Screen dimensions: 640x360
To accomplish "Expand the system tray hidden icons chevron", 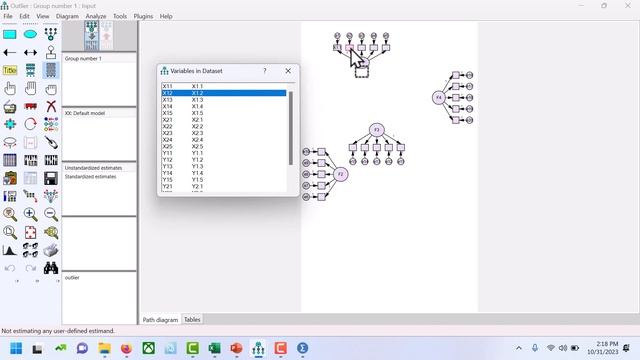I will [x=519, y=348].
